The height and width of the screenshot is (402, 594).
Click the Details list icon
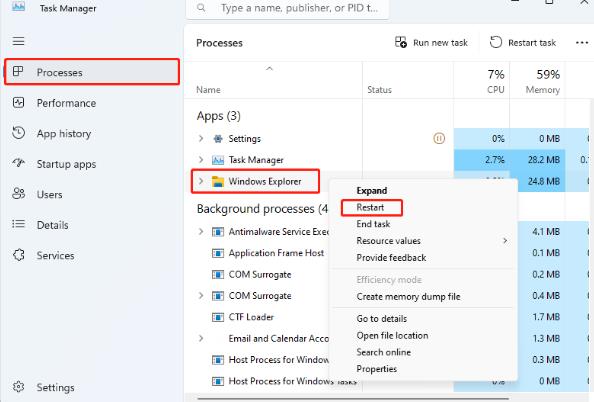[x=18, y=224]
